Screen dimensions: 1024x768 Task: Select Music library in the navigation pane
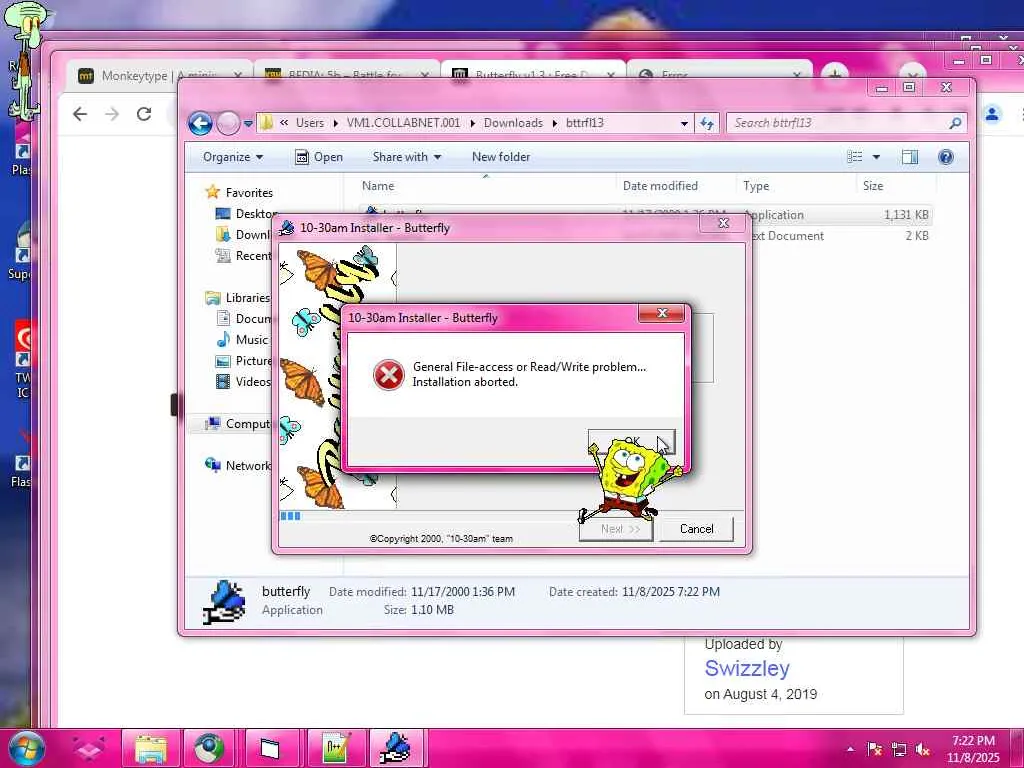click(242, 340)
